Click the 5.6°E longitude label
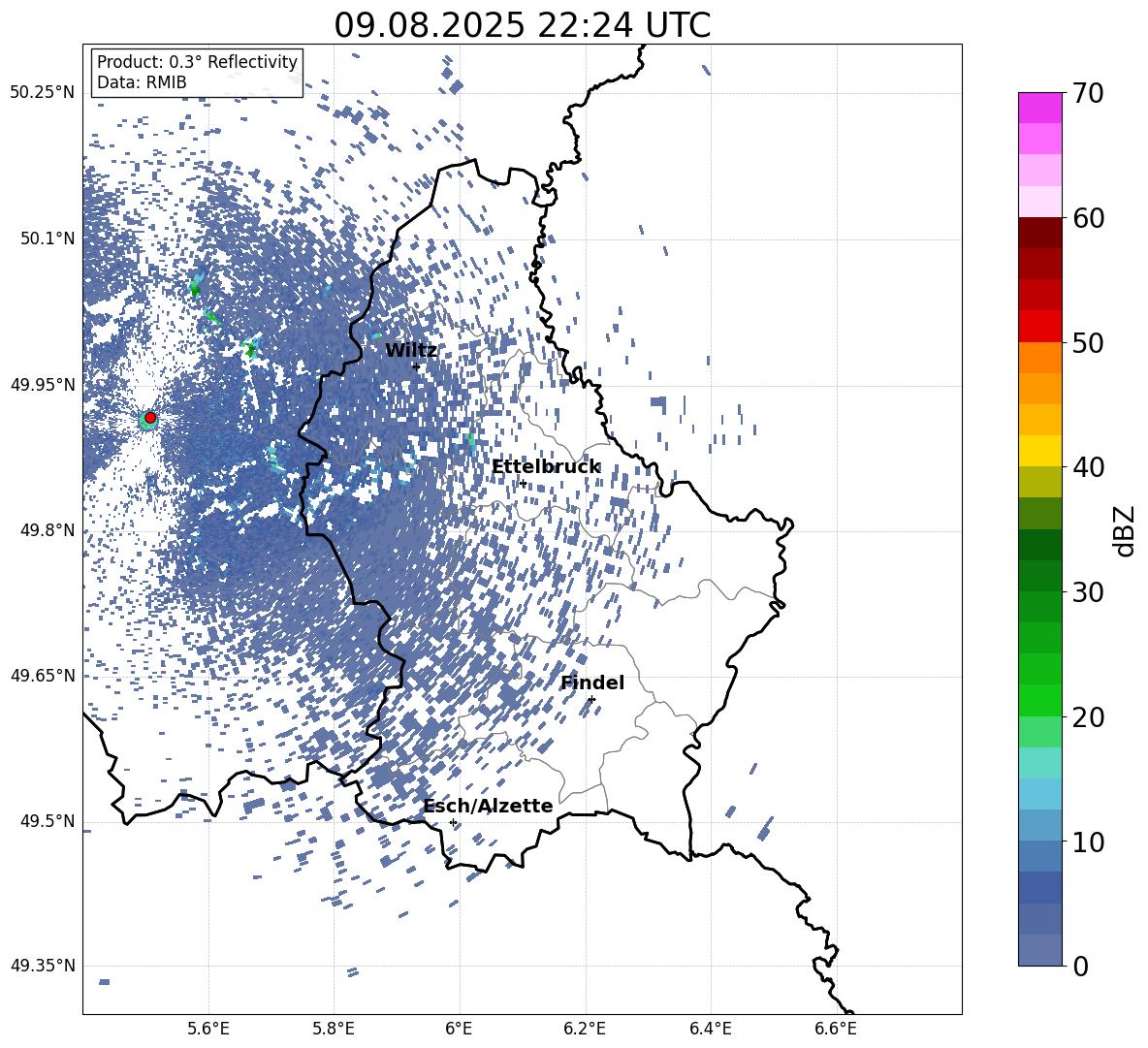This screenshot has width=1148, height=1048. point(208,1029)
